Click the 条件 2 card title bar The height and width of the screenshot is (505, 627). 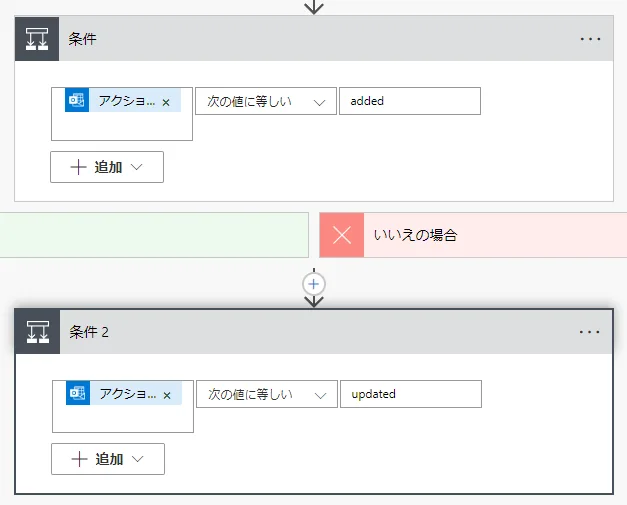[x=300, y=332]
